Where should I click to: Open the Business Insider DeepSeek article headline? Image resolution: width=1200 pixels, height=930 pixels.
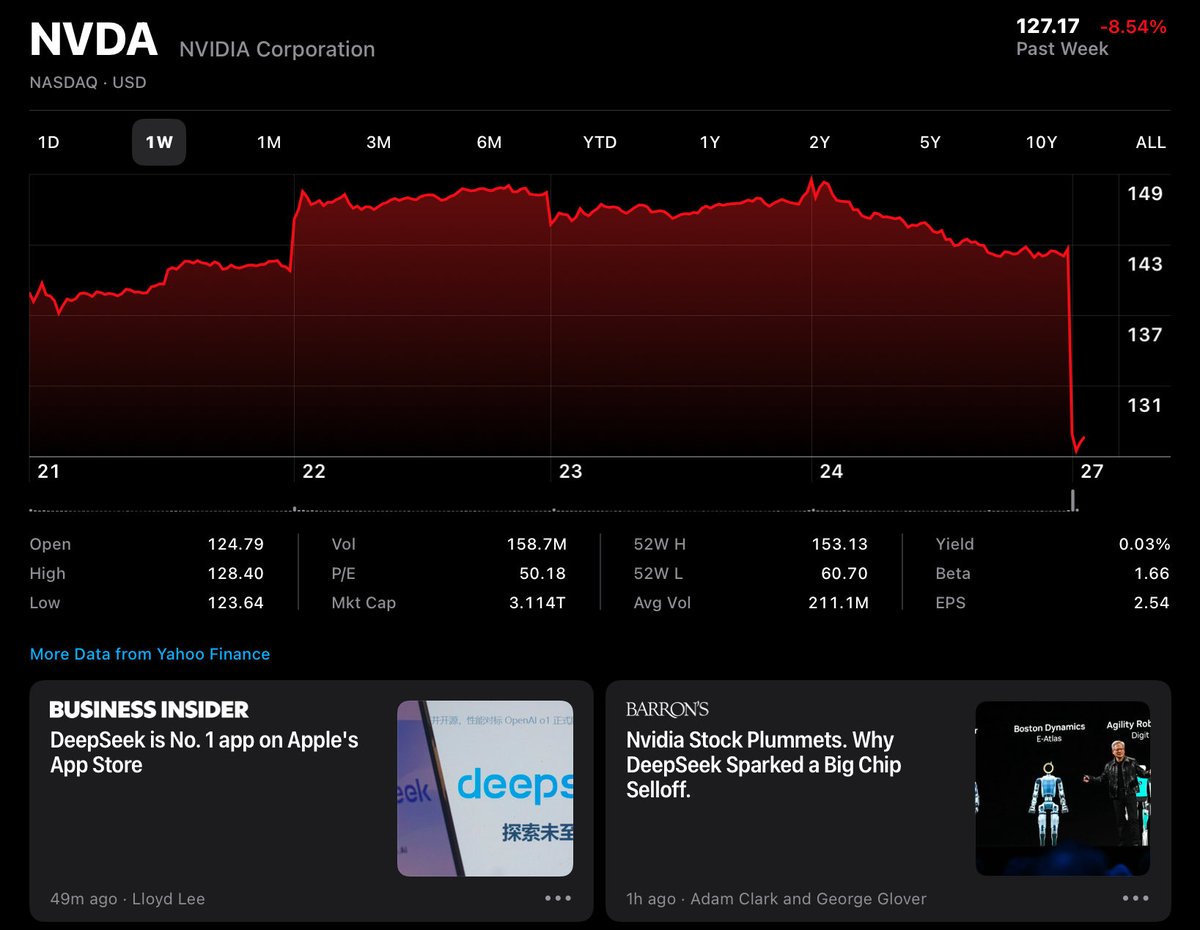point(204,753)
